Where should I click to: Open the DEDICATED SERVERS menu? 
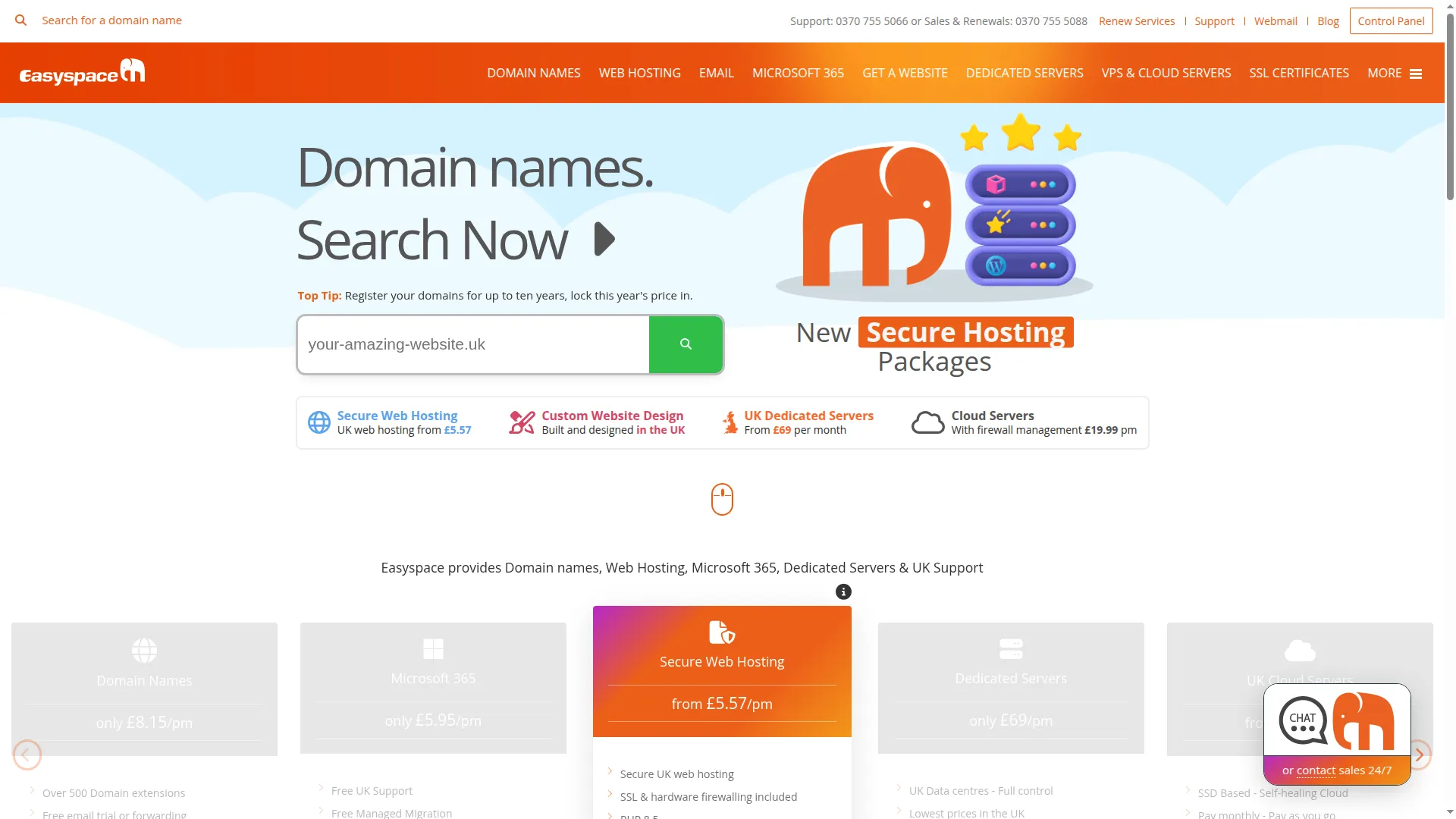point(1025,73)
